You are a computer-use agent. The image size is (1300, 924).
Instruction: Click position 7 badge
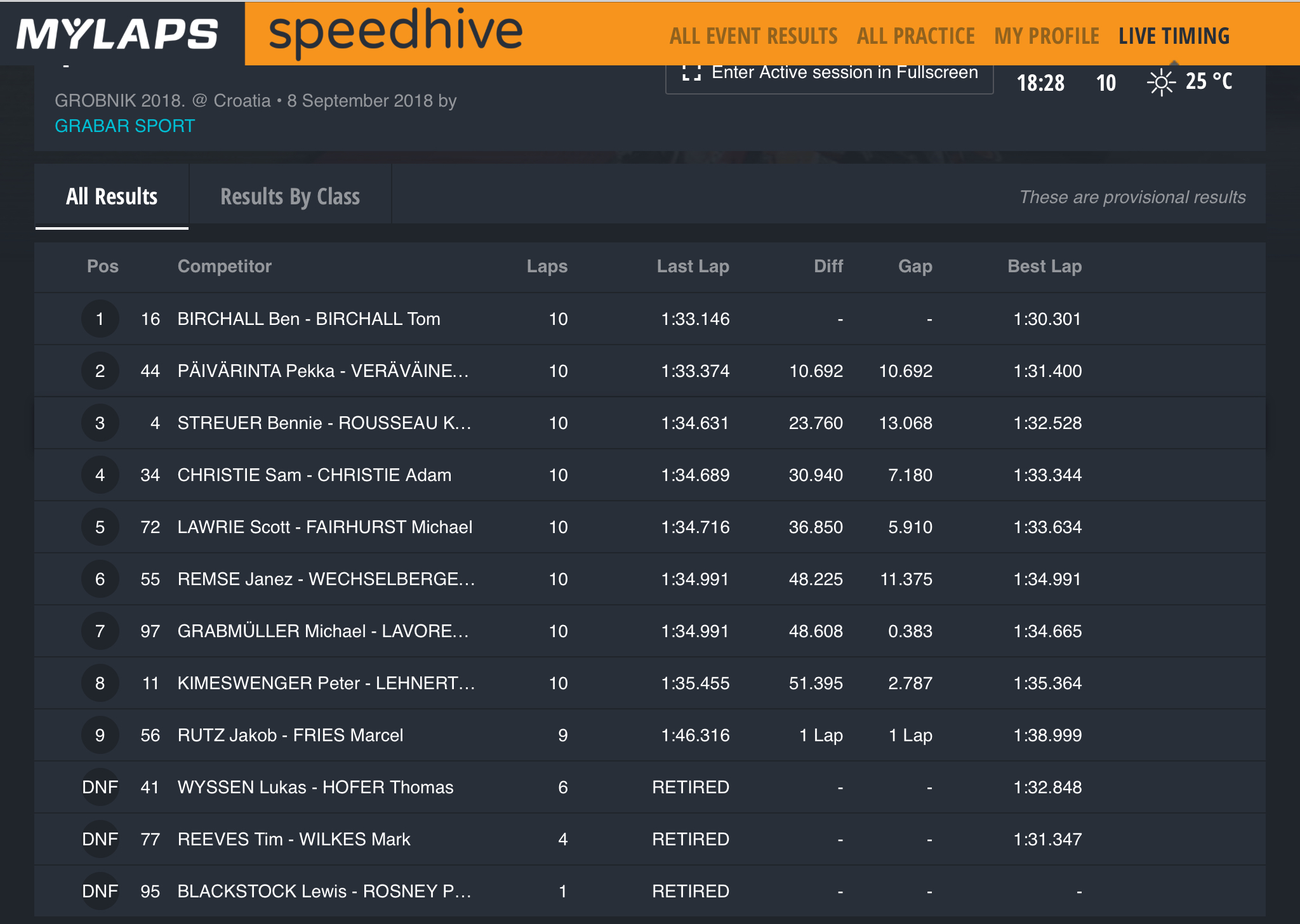point(100,631)
